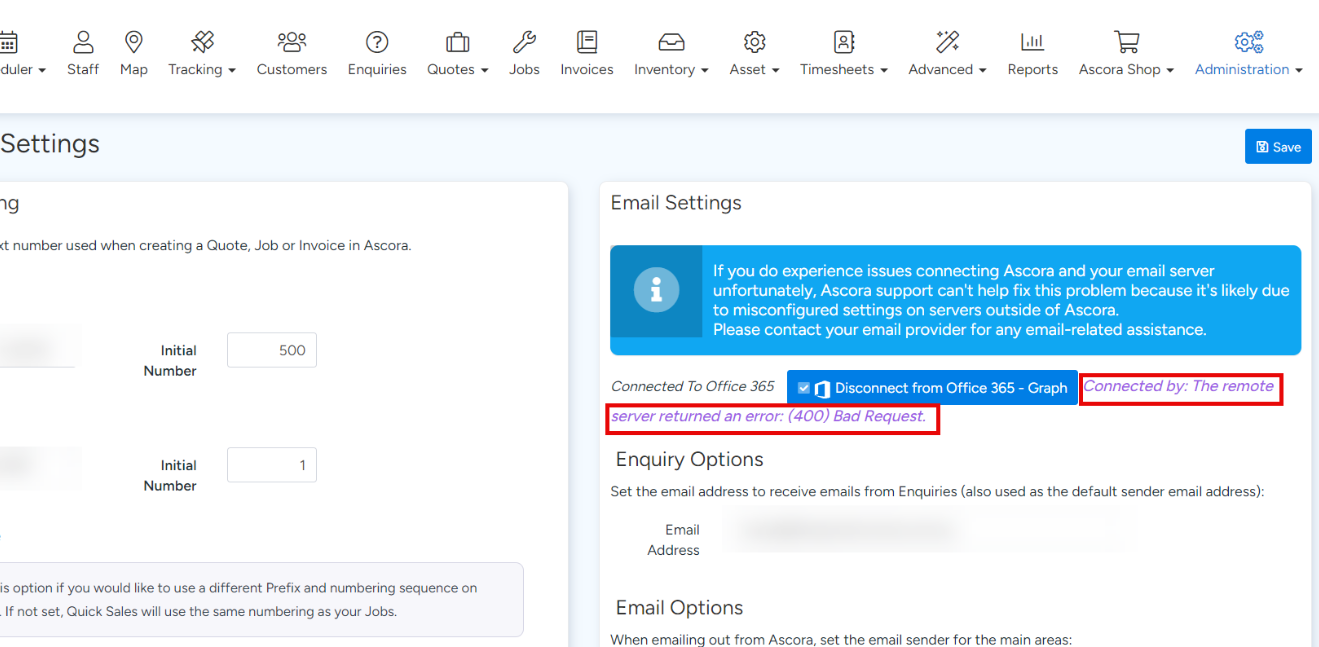Open the Inventory dropdown menu
This screenshot has width=1319, height=647.
(x=671, y=69)
